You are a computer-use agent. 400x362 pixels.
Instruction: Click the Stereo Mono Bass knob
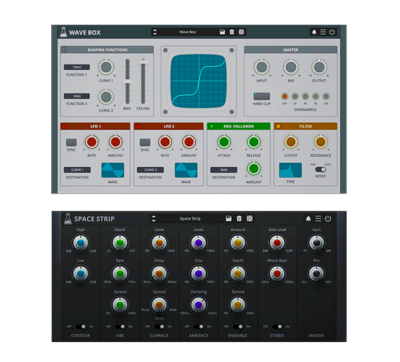click(x=277, y=274)
